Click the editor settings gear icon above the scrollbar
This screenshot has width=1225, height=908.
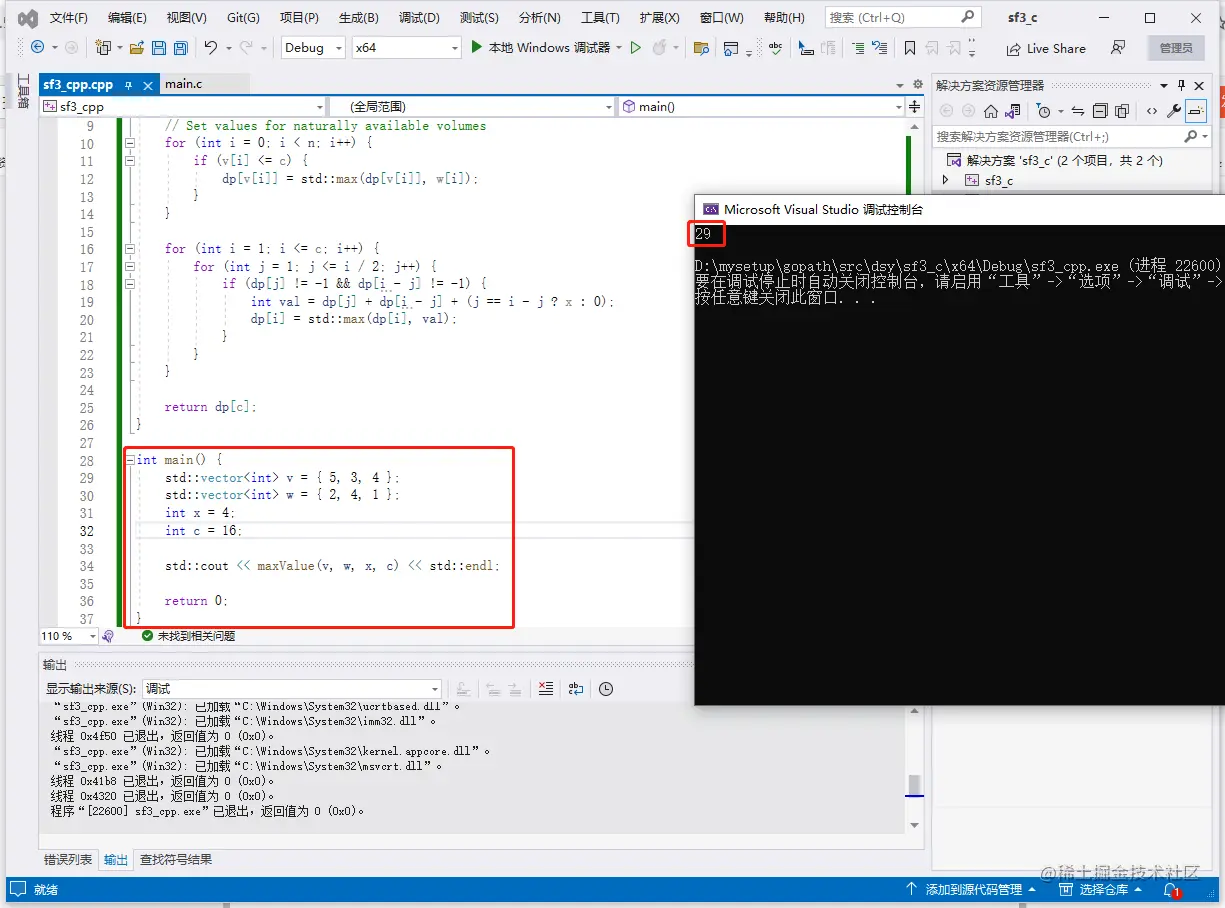[x=916, y=85]
